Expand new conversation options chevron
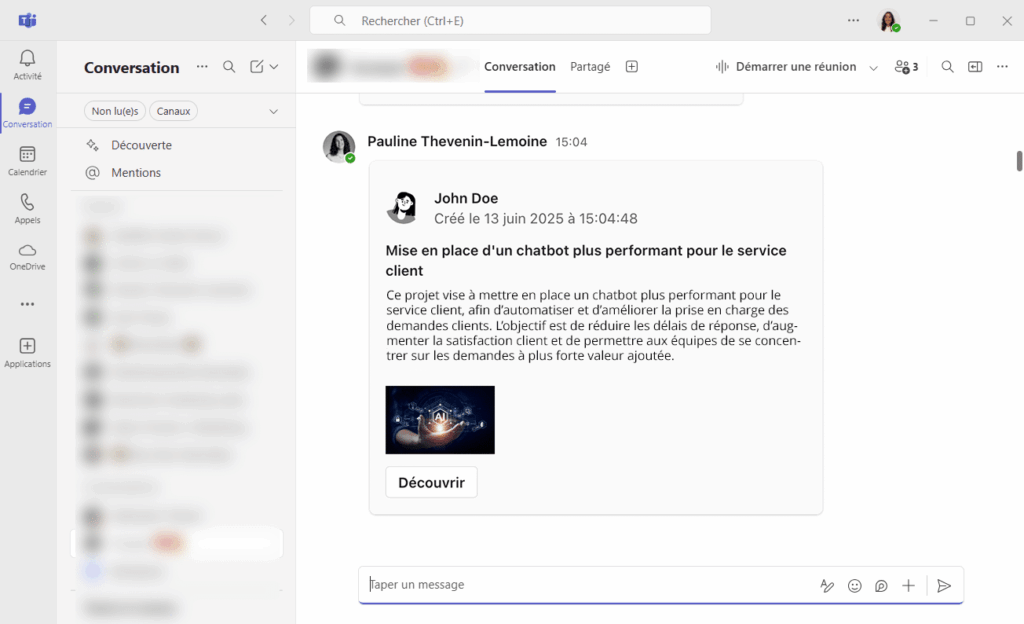Screen dimensions: 1024x624 tap(274, 67)
